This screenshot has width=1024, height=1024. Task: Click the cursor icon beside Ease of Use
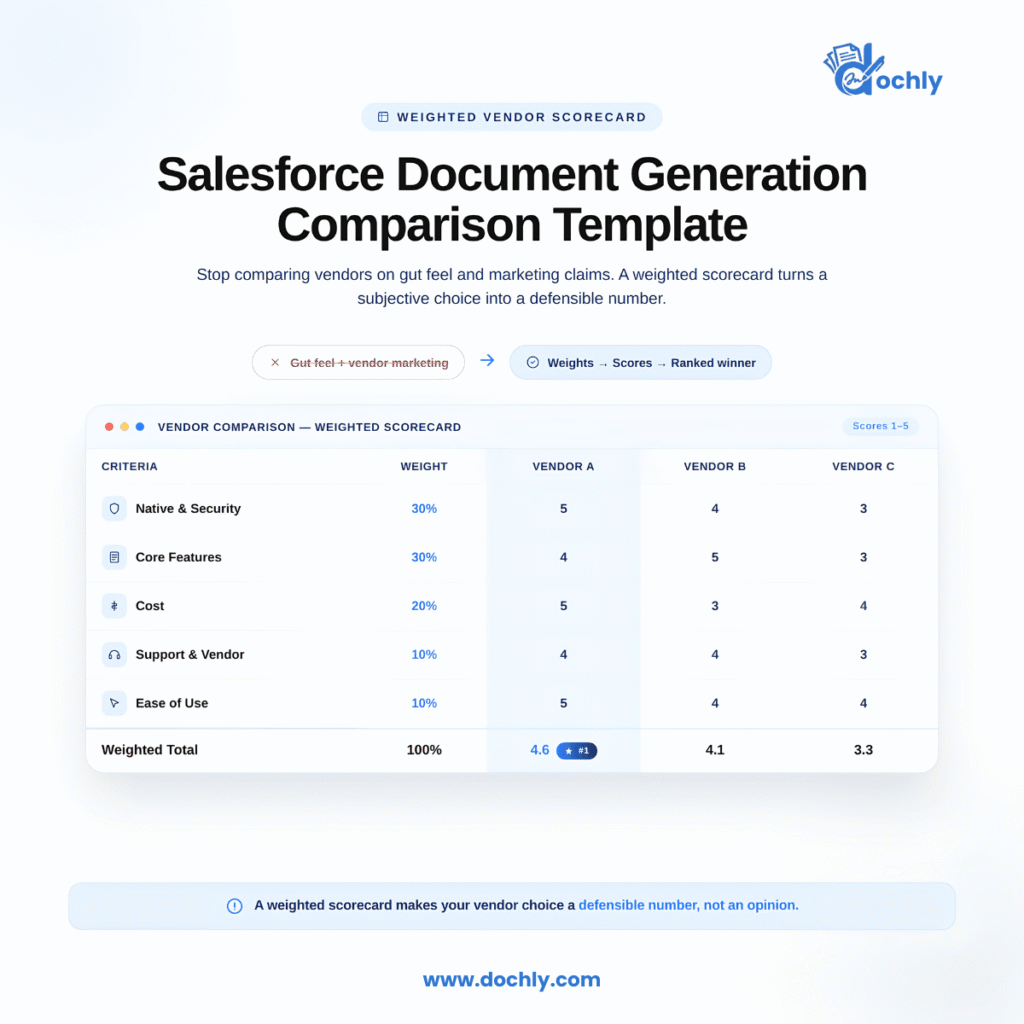coord(114,703)
